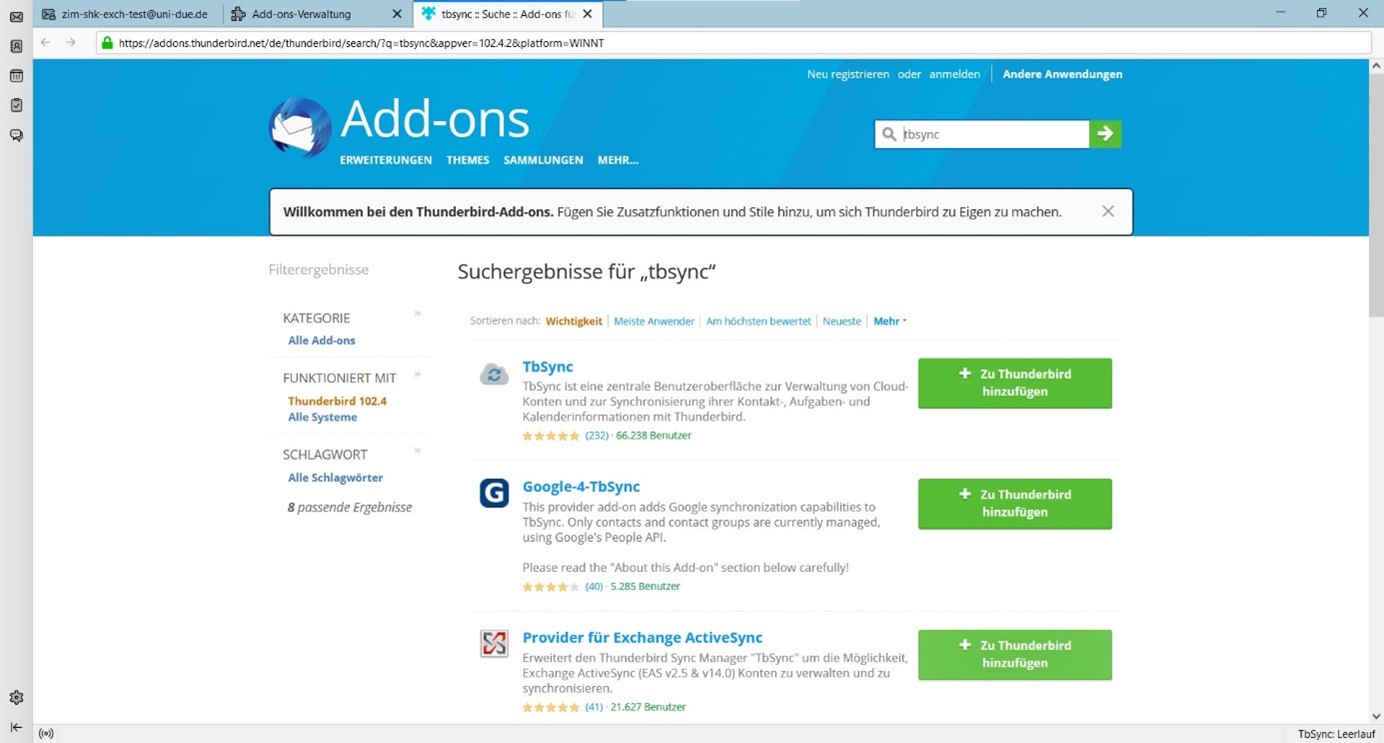This screenshot has height=743, width=1384.
Task: Click the green search submit arrow
Action: [x=1105, y=134]
